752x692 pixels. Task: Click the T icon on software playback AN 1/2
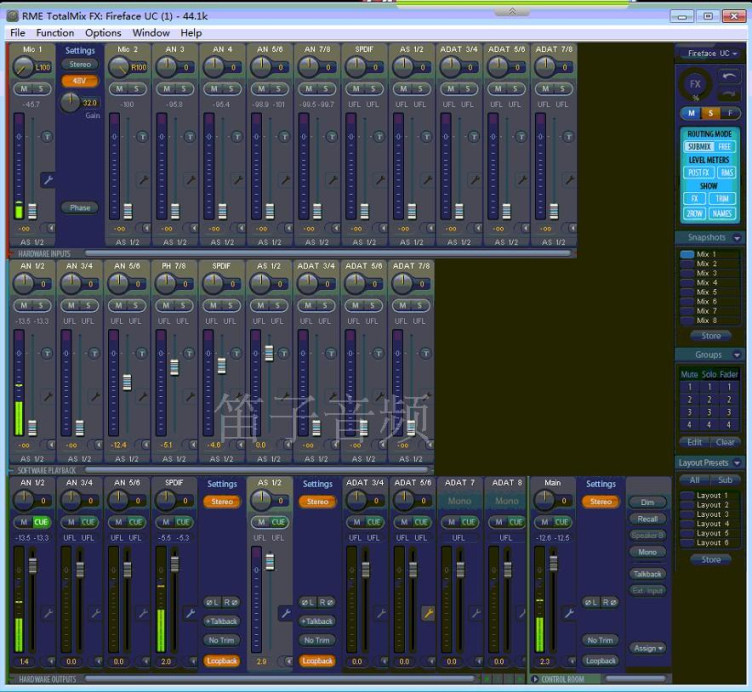pos(47,353)
